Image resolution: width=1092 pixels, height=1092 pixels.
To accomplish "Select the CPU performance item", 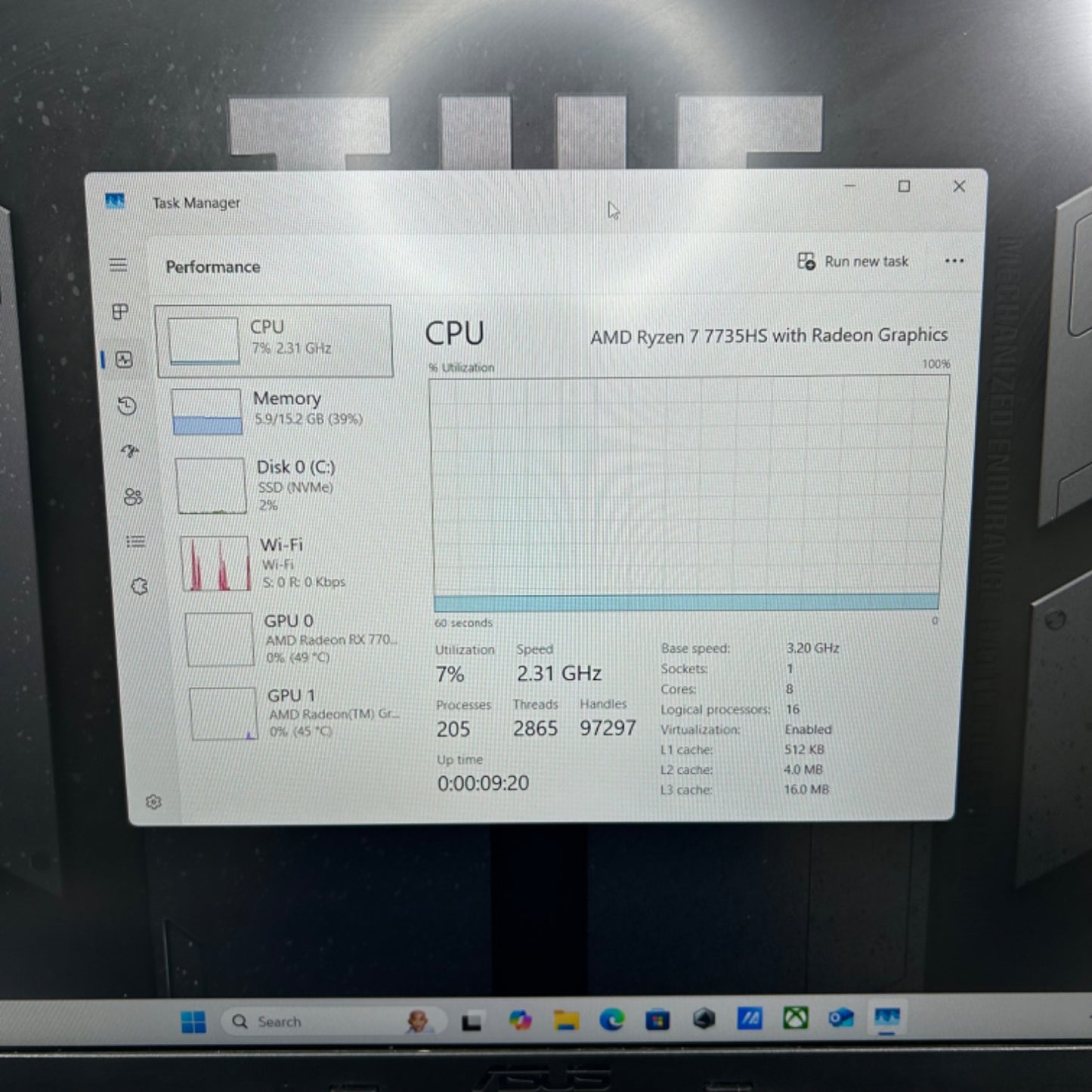I will 274,340.
